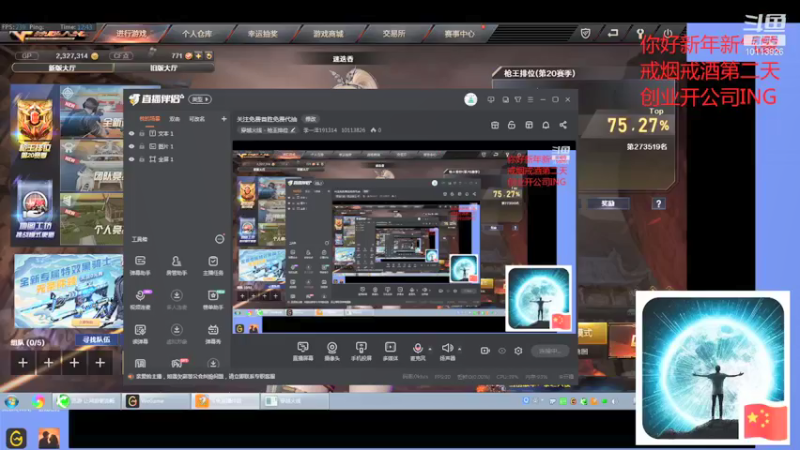
Task: Toggle visibility of 全屏 1 layer
Action: (x=132, y=159)
